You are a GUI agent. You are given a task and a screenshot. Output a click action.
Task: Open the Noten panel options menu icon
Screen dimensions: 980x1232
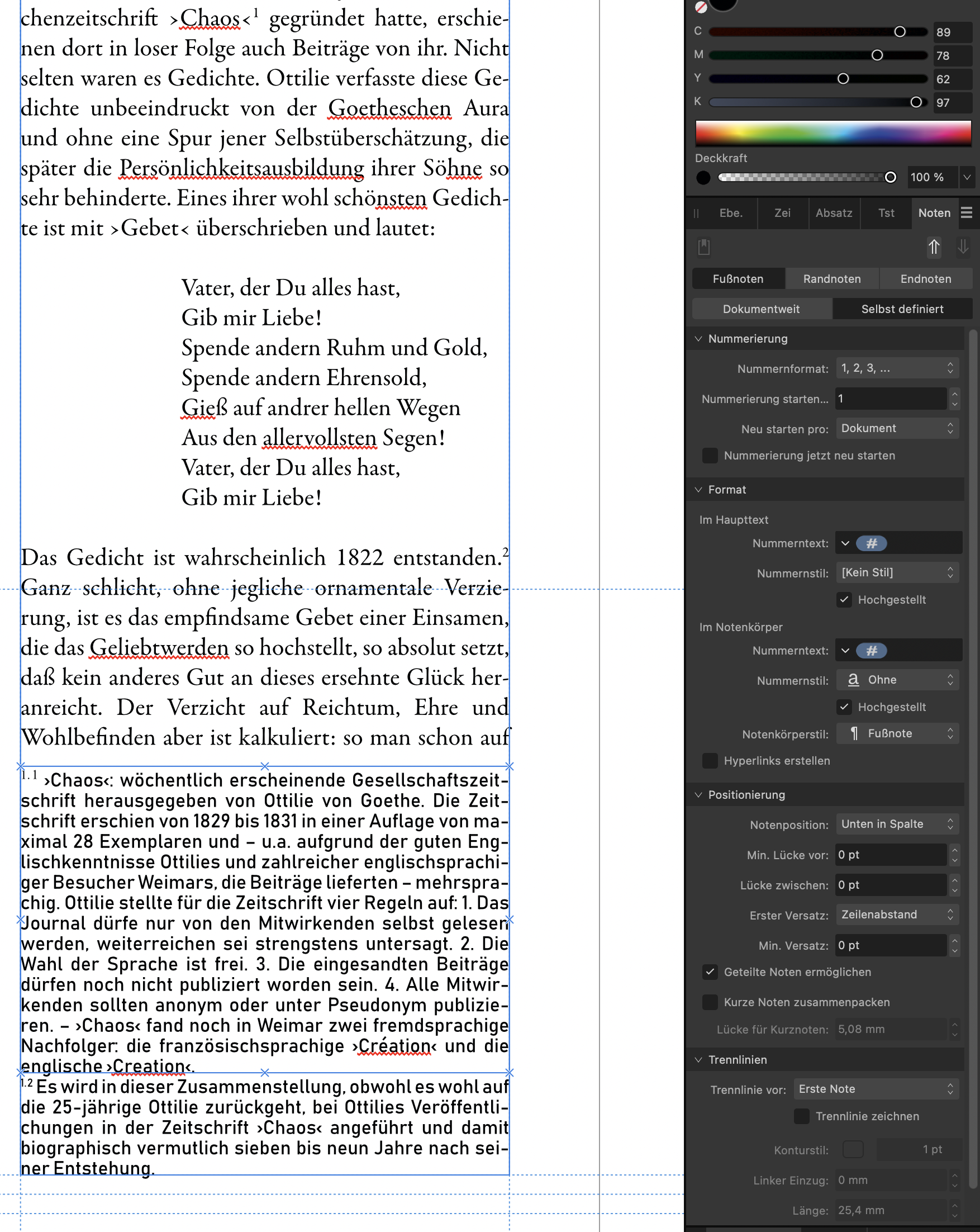(966, 212)
